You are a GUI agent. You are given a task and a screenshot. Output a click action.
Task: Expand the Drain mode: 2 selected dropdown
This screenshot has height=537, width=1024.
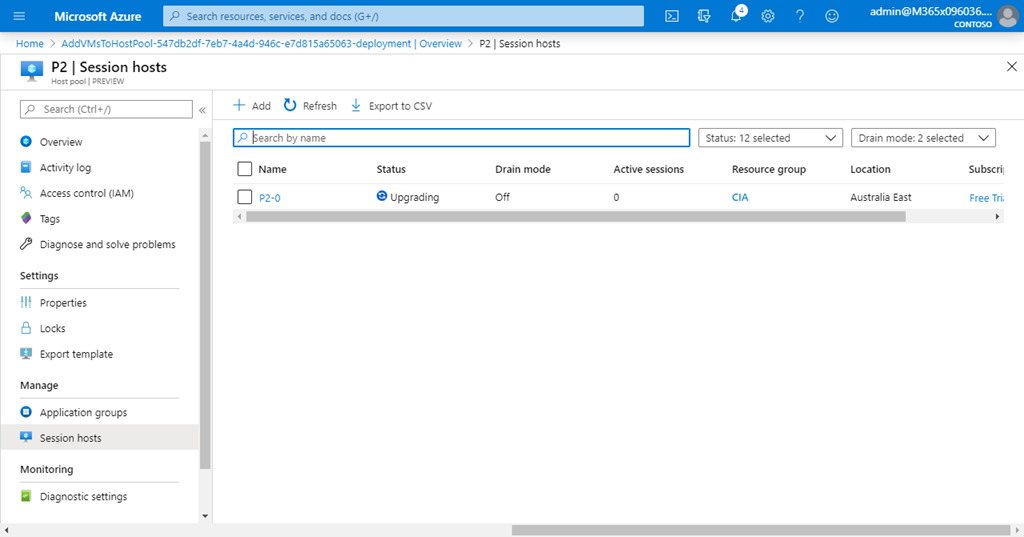(x=923, y=138)
